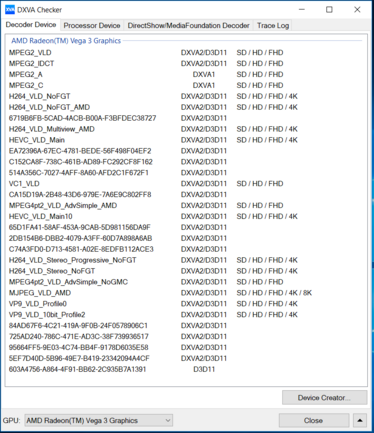374x433 pixels.
Task: Select the HEVC_VLD_Main10 row
Action: coord(187,217)
